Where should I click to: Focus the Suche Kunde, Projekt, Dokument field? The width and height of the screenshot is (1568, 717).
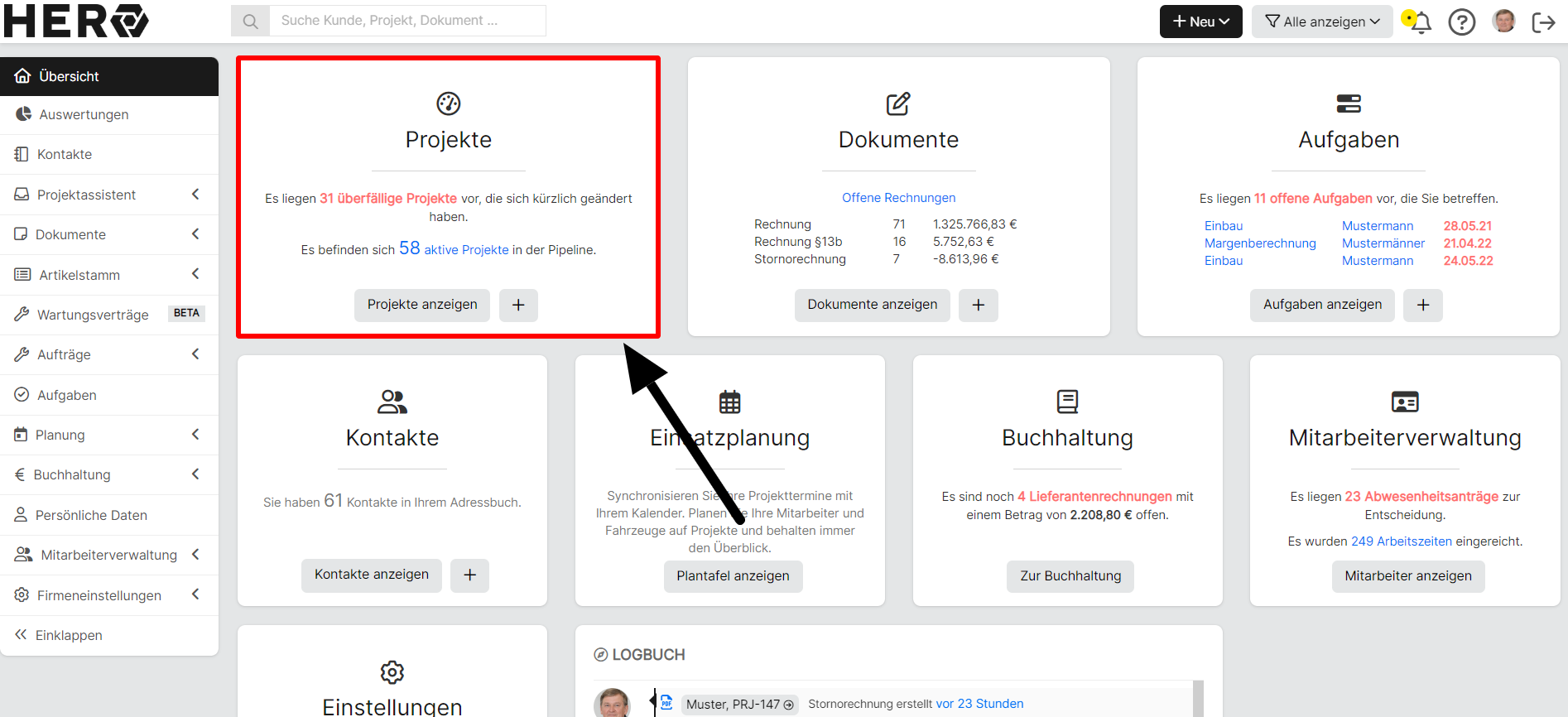tap(407, 21)
